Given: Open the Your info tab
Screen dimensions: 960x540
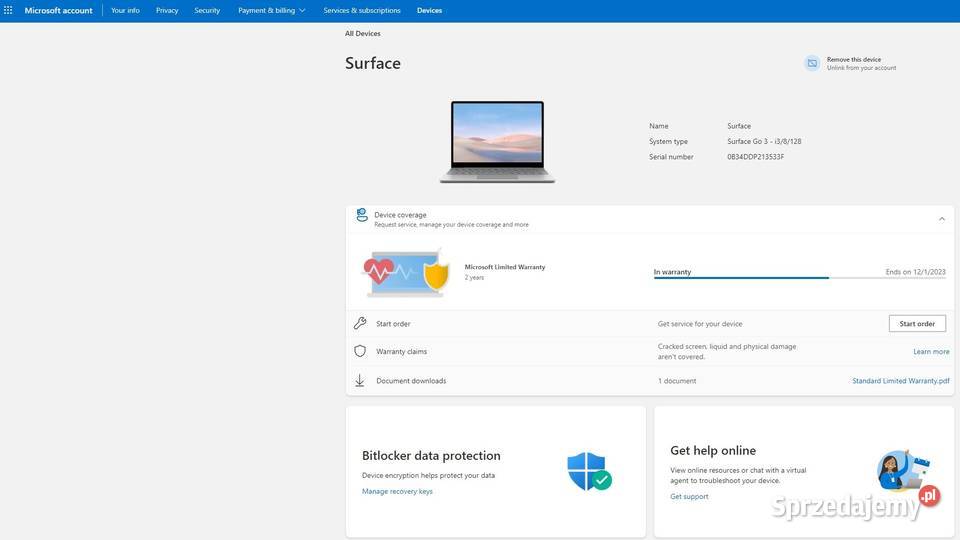Looking at the screenshot, I should (125, 10).
